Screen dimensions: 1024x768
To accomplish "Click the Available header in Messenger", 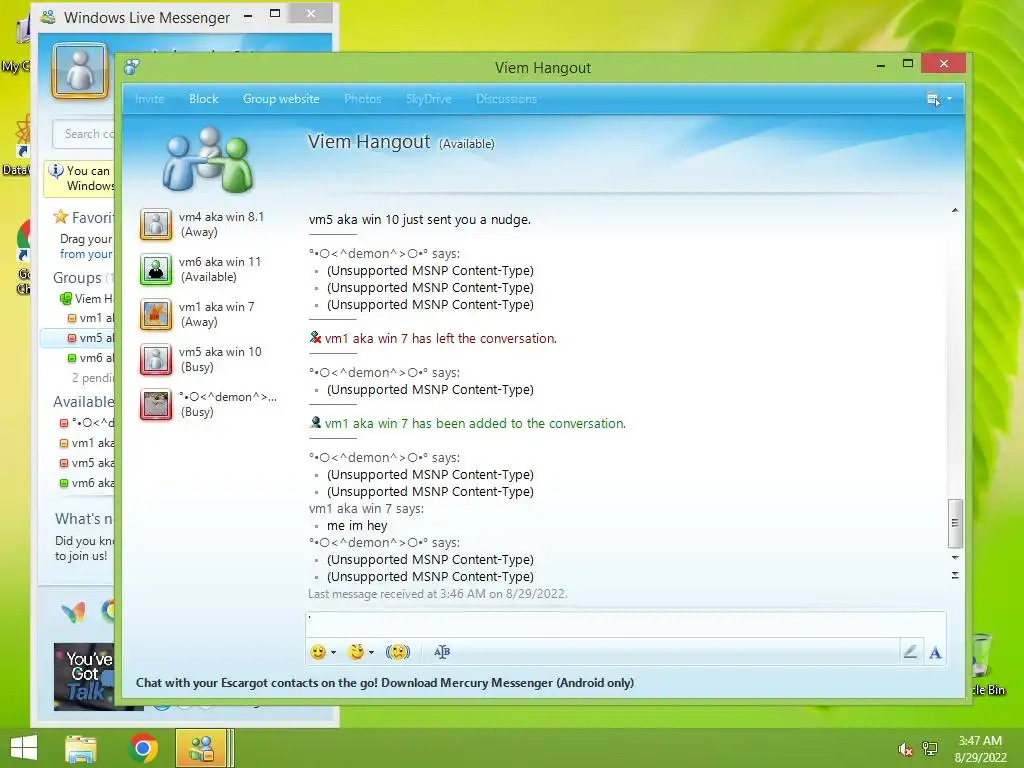I will [83, 402].
